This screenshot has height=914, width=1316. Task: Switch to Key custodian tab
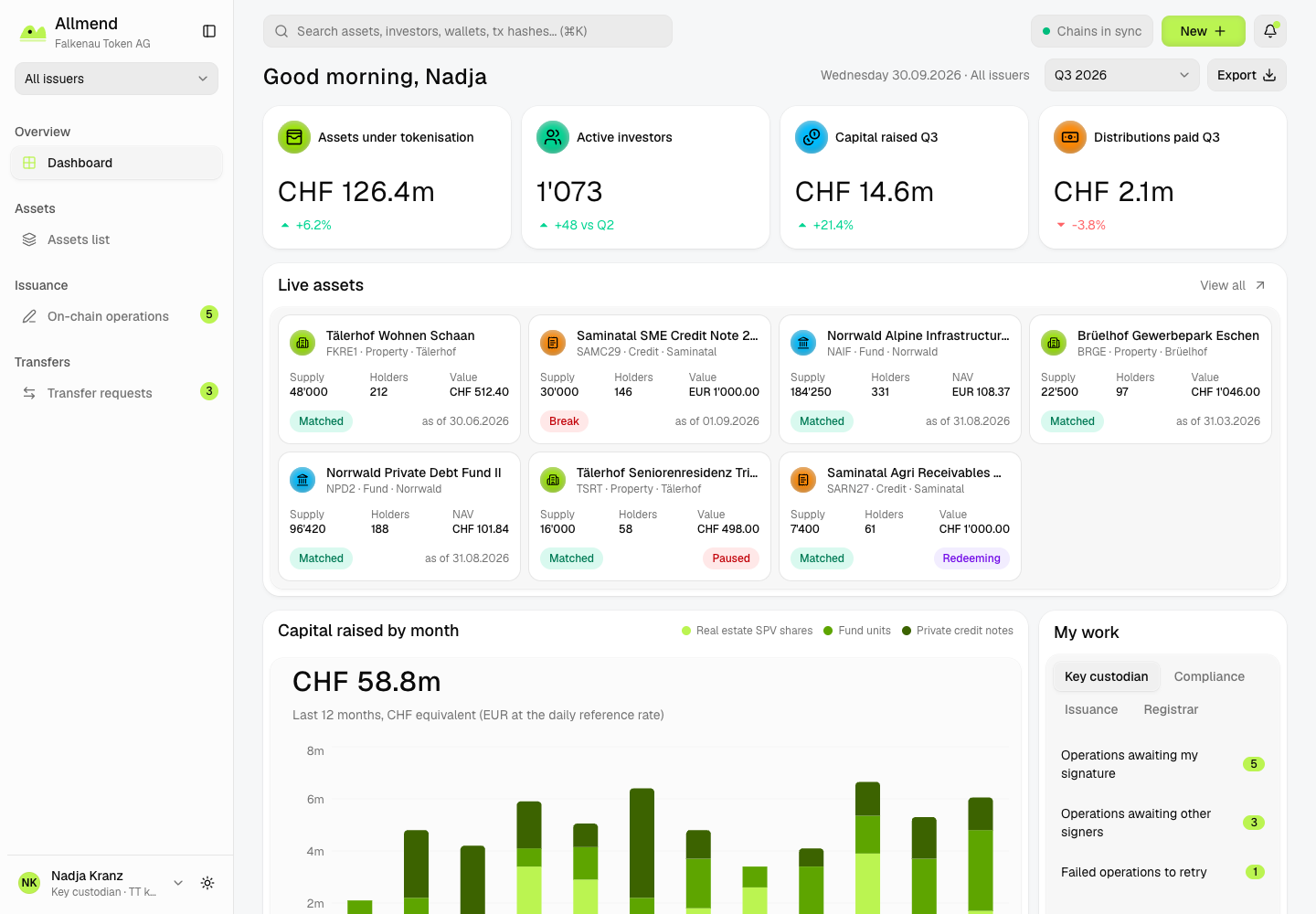pos(1106,676)
